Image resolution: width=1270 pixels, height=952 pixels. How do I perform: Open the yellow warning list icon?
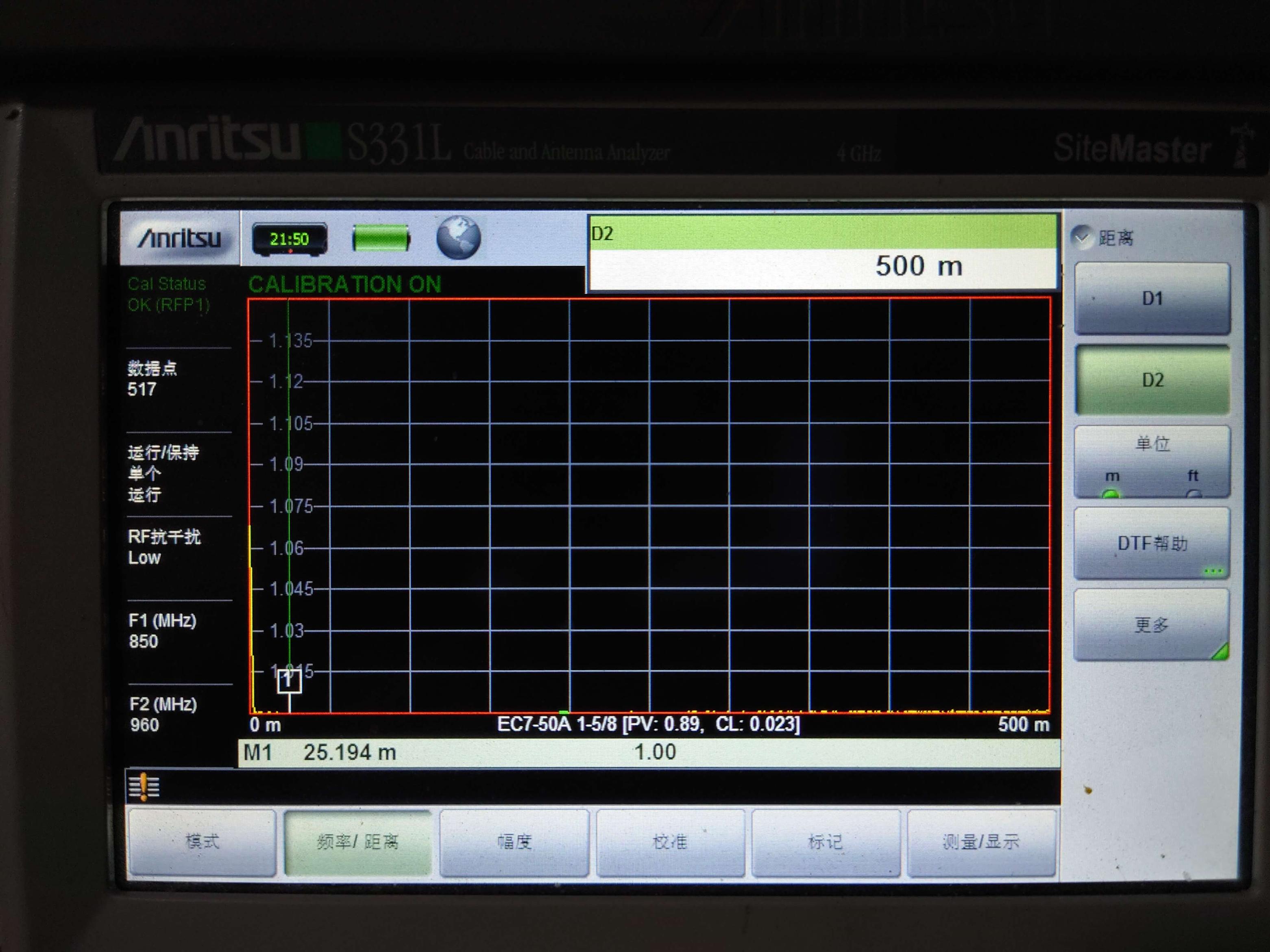[144, 786]
